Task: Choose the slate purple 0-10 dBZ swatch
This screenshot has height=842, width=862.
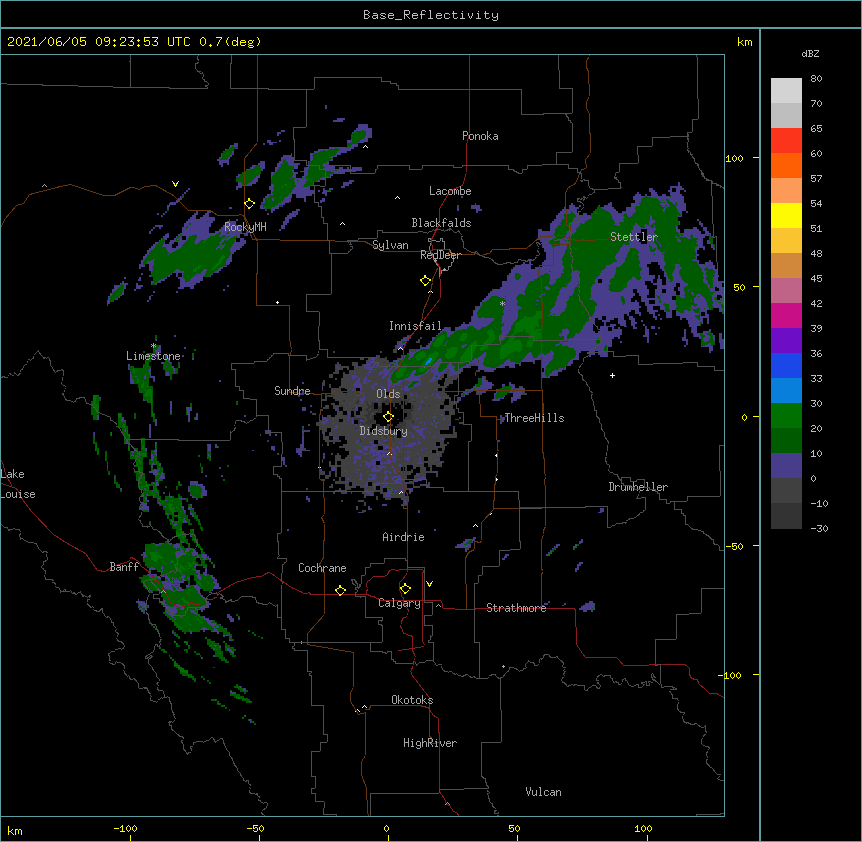Action: click(786, 466)
